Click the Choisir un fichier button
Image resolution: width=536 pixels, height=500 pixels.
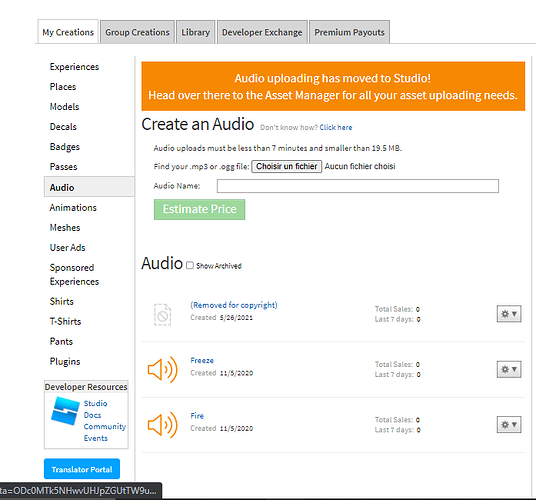pos(287,166)
